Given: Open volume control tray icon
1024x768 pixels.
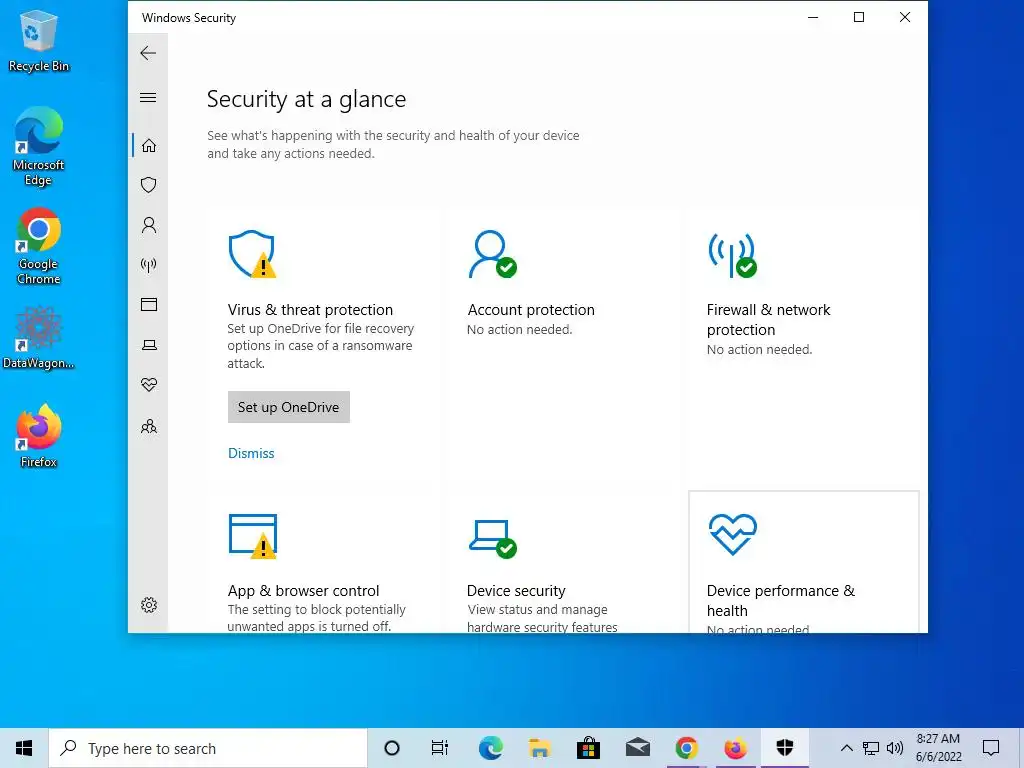Looking at the screenshot, I should 895,748.
